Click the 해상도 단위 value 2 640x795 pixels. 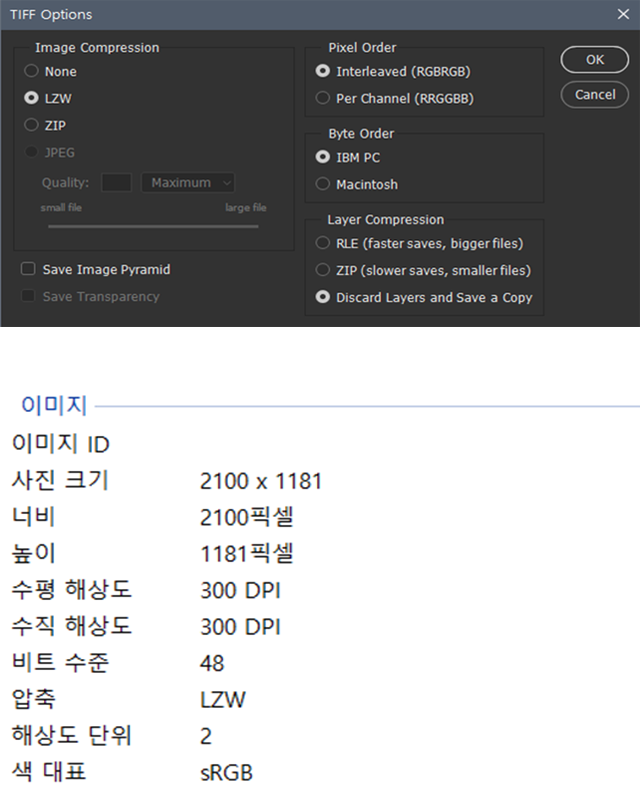coord(206,737)
